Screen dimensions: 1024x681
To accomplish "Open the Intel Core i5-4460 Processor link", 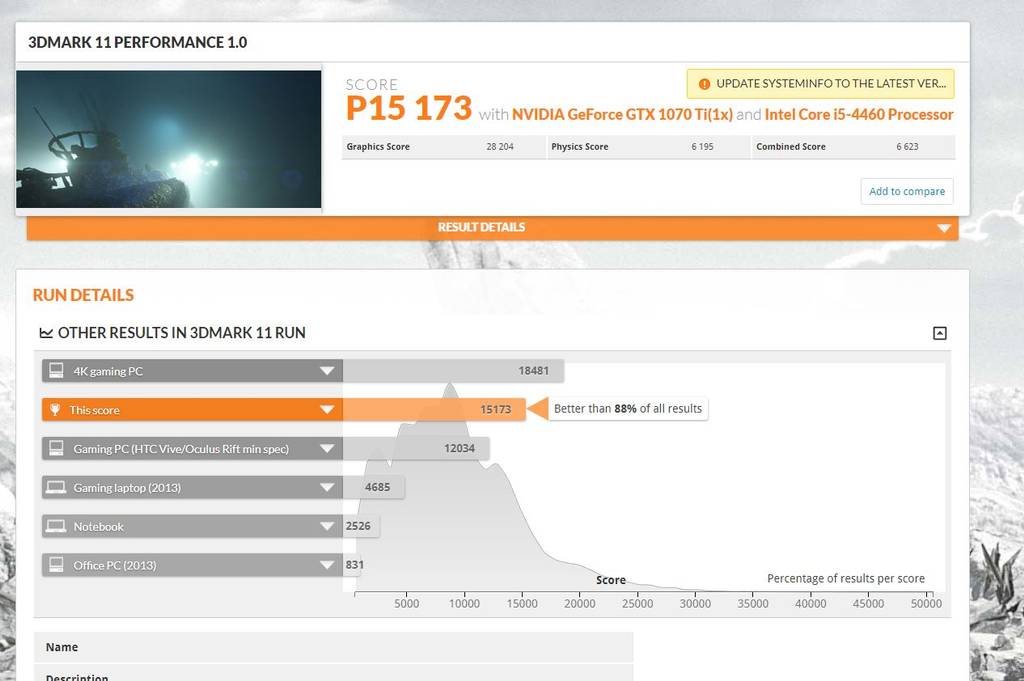I will tap(859, 115).
